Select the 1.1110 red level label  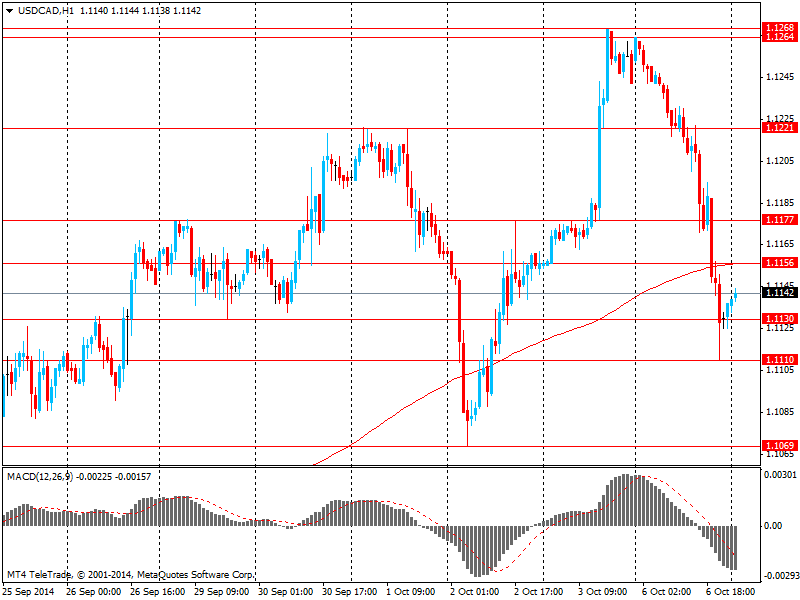pos(780,360)
